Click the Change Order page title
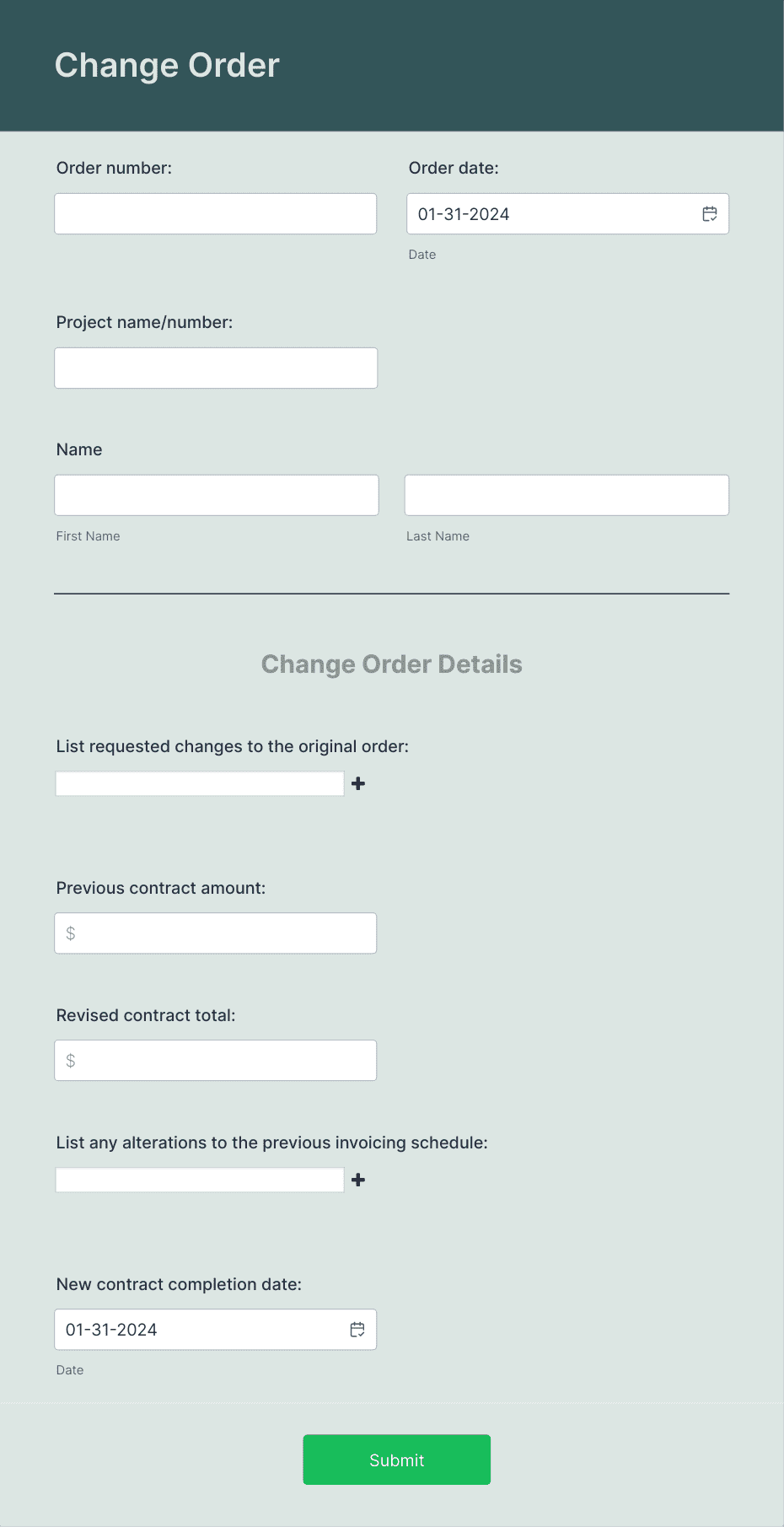 click(166, 65)
